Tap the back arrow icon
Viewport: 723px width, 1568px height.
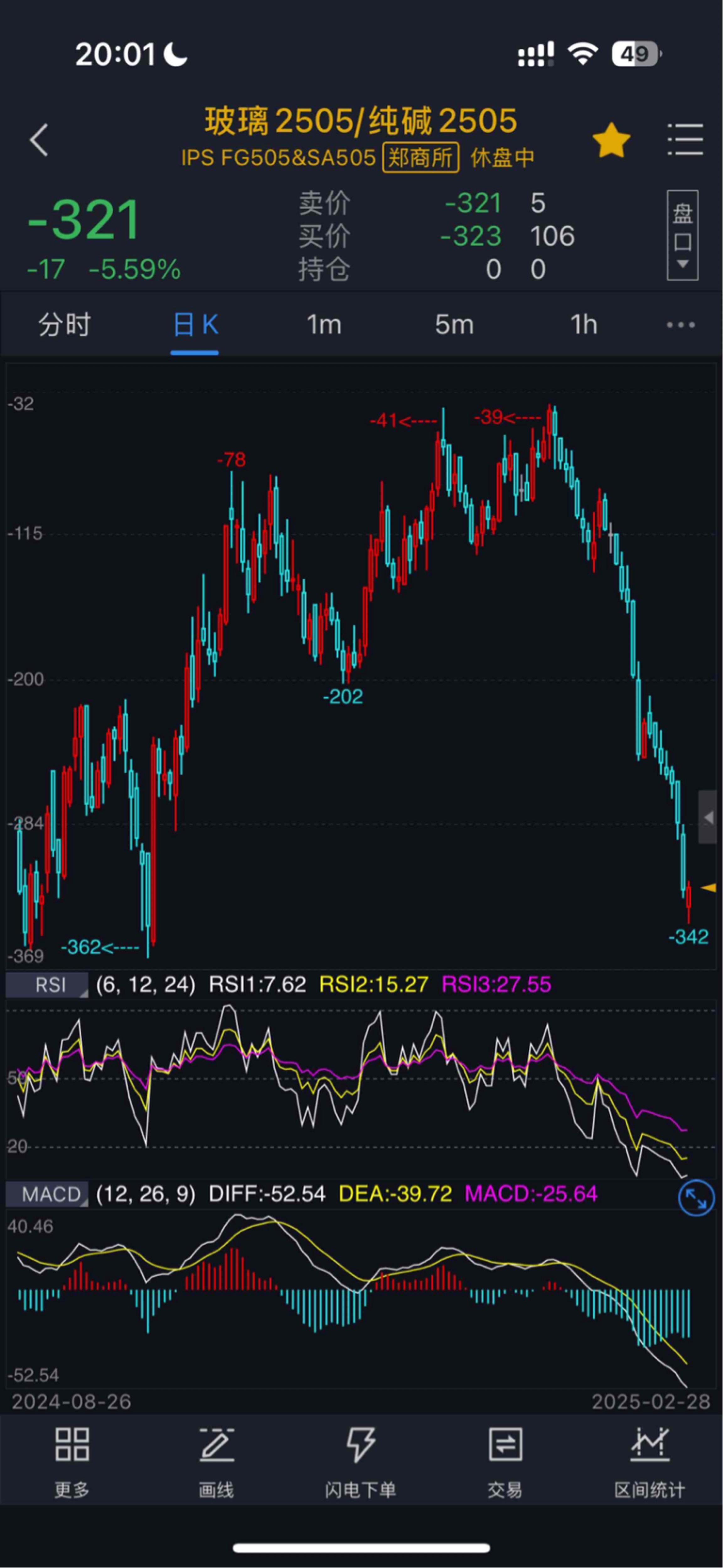[39, 140]
